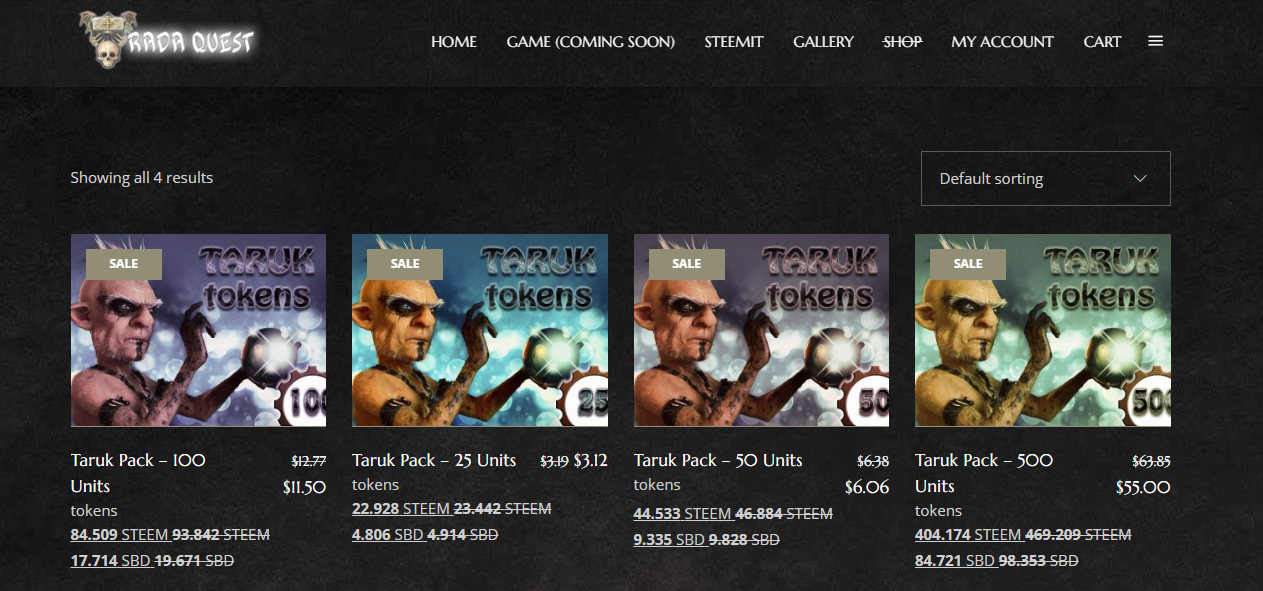
Task: Open Taruk Pack – 100 Units title link
Action: (x=138, y=473)
